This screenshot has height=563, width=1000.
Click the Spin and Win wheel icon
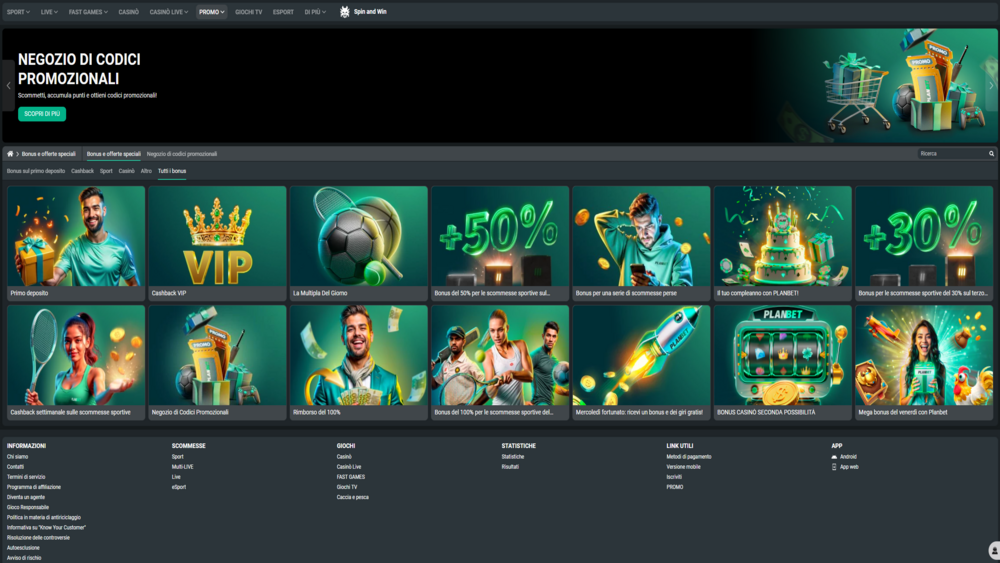pyautogui.click(x=344, y=11)
